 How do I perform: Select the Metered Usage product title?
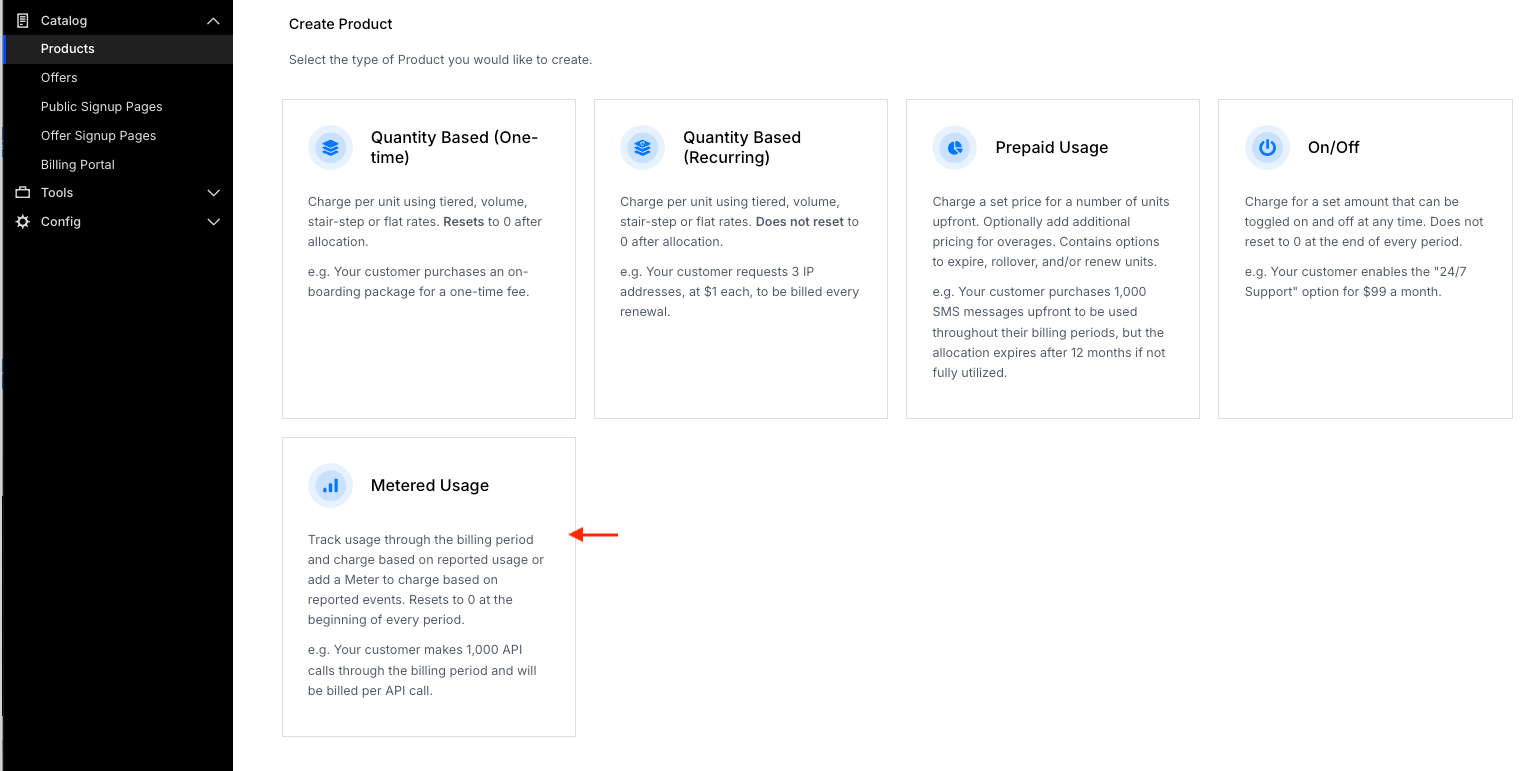pos(430,486)
